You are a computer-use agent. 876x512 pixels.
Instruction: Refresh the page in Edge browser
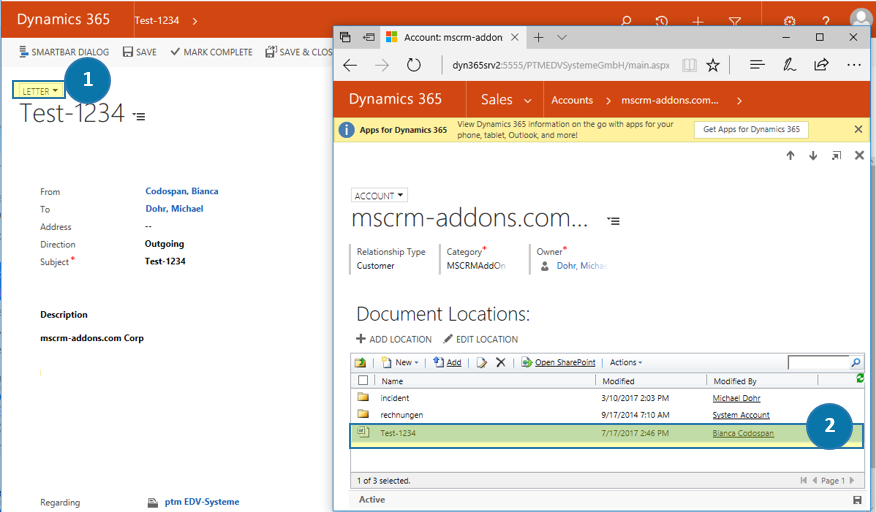pyautogui.click(x=413, y=65)
